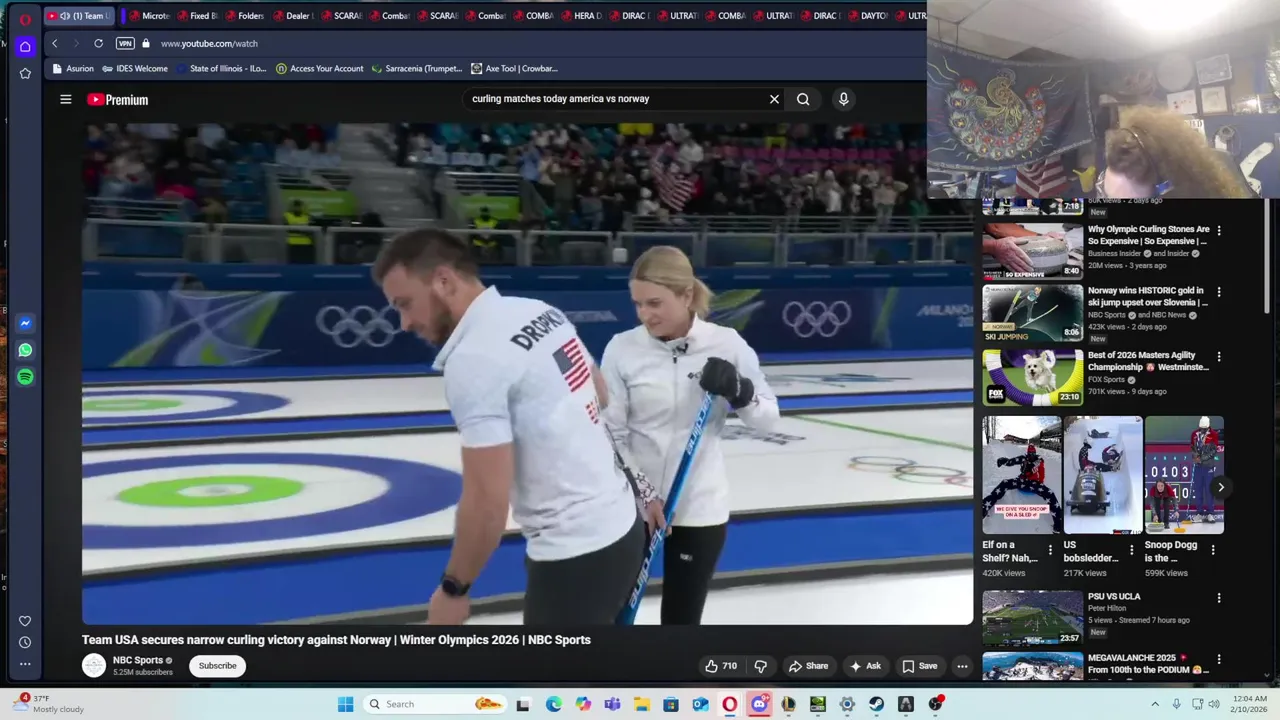Viewport: 1280px width, 720px height.
Task: Open the taskbar volume speaker icon
Action: [x=1214, y=704]
